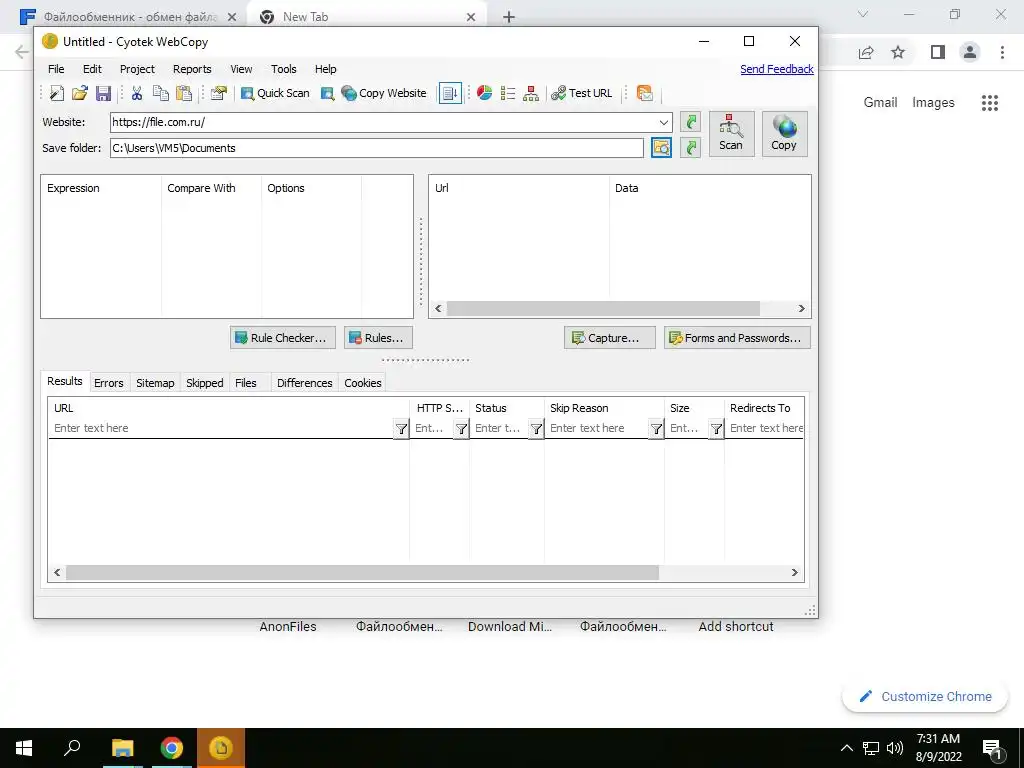Click the list report toolbar icon
Viewport: 1024px width, 768px height.
[507, 93]
